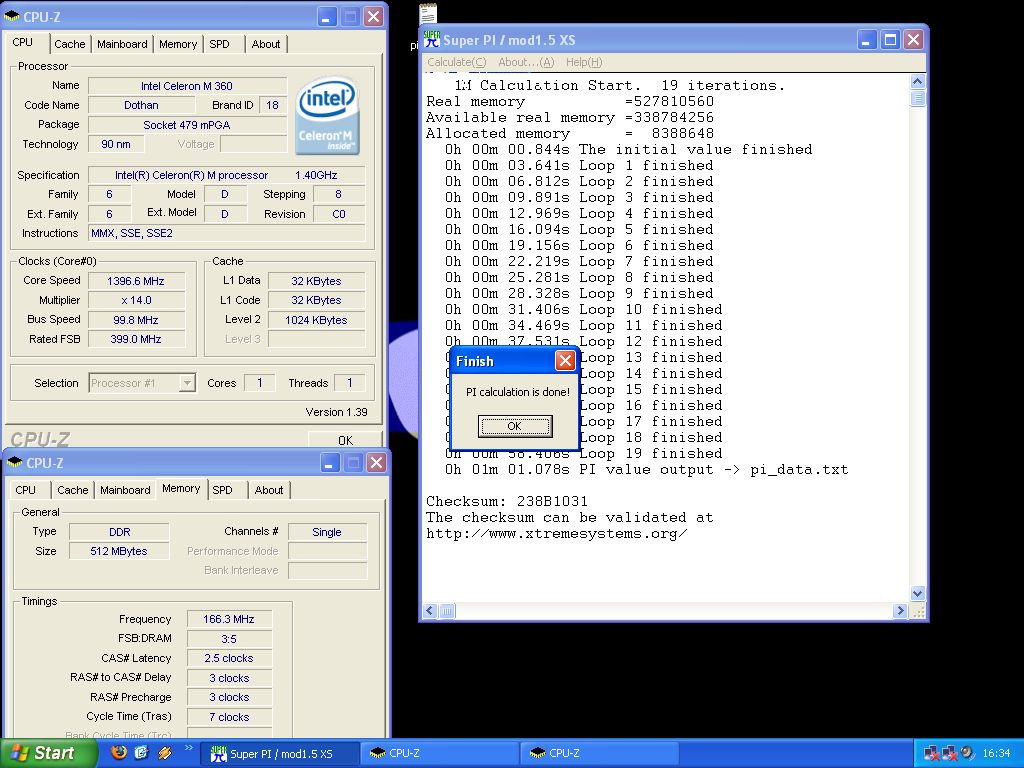Click Super PI scroll up arrow

tap(918, 82)
